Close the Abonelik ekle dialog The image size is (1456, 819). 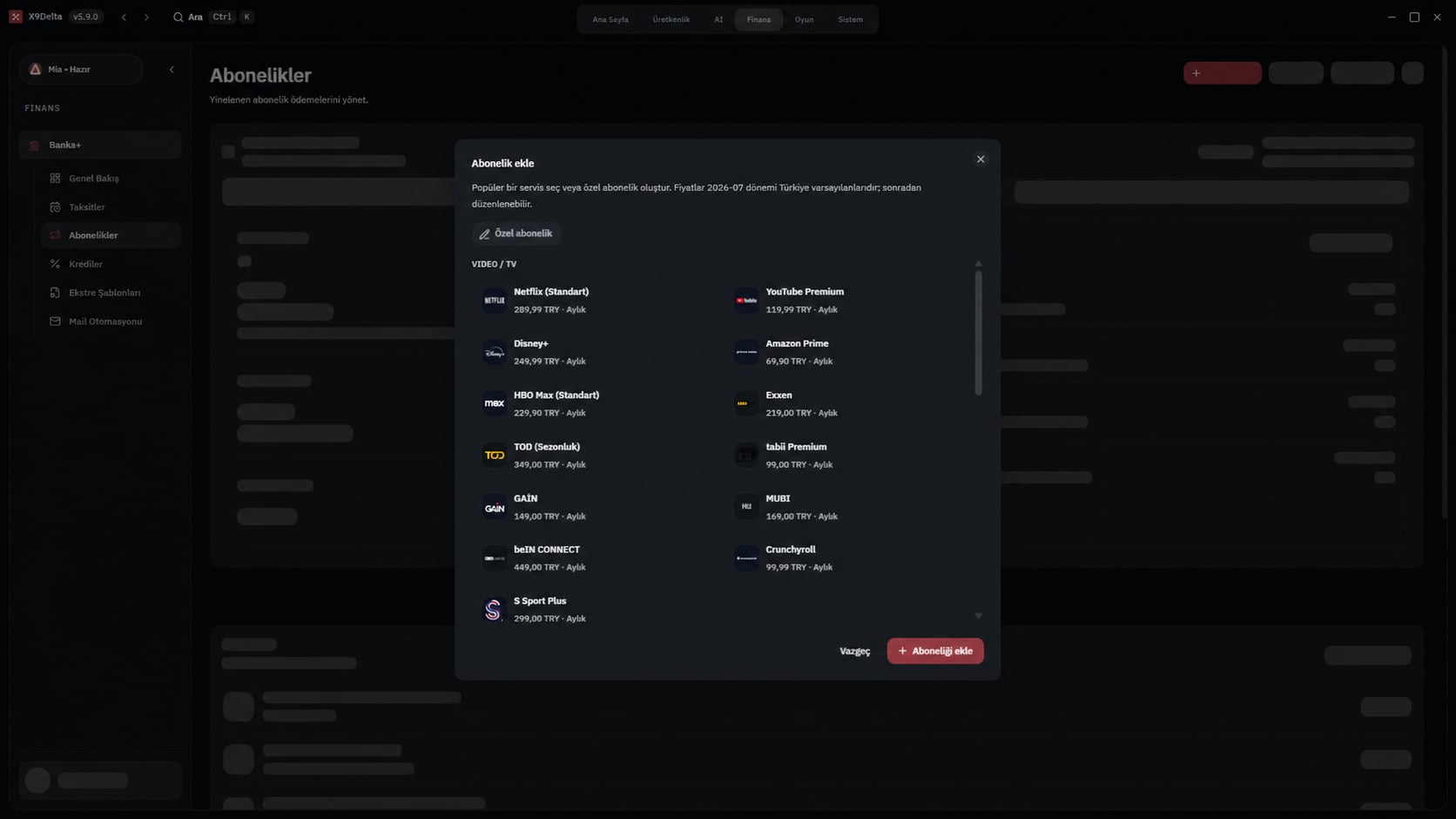981,159
